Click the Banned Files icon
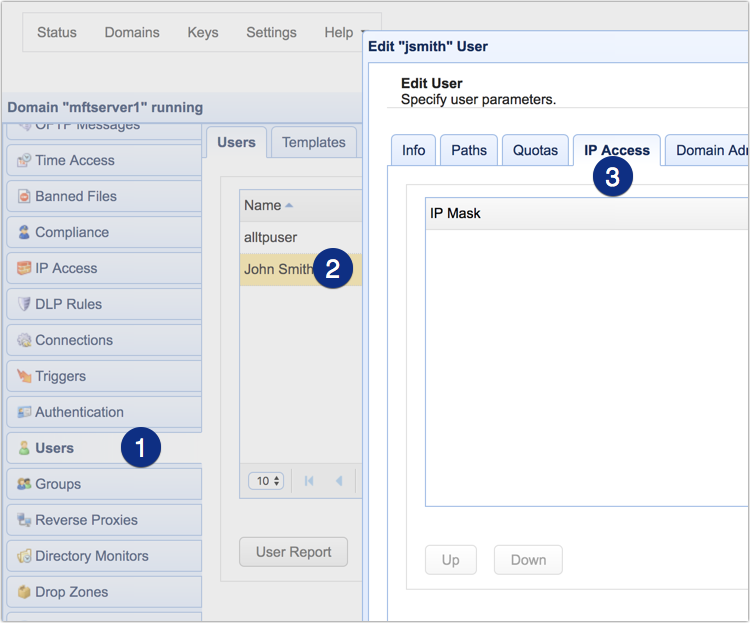This screenshot has width=750, height=623. [24, 197]
